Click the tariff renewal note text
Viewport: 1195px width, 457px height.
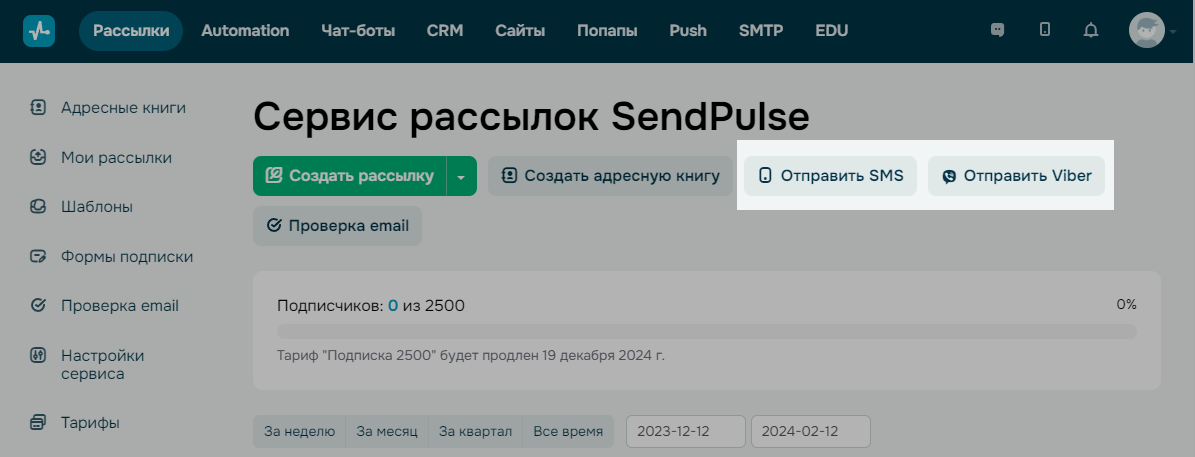471,356
